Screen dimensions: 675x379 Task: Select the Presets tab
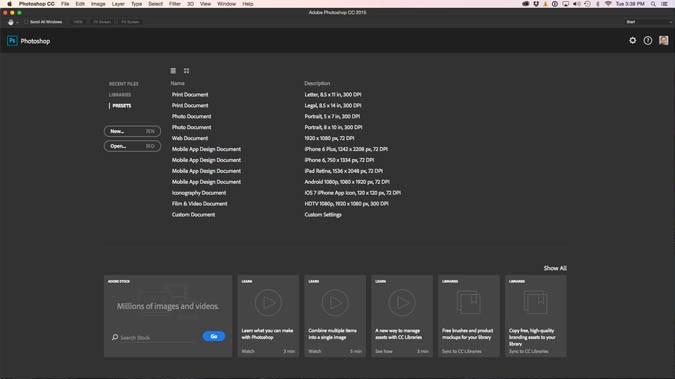click(x=122, y=106)
